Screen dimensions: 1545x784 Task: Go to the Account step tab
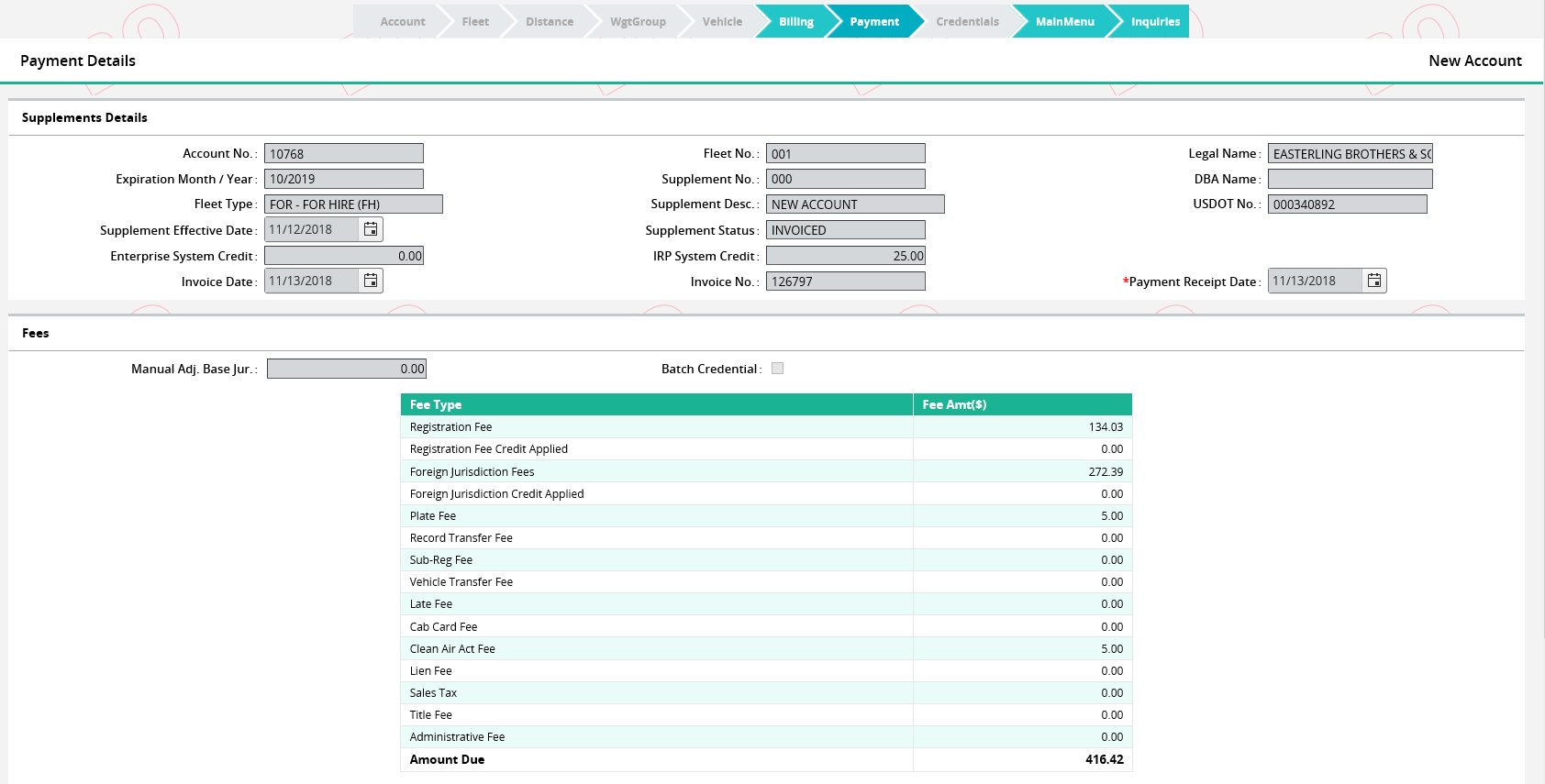pos(402,21)
